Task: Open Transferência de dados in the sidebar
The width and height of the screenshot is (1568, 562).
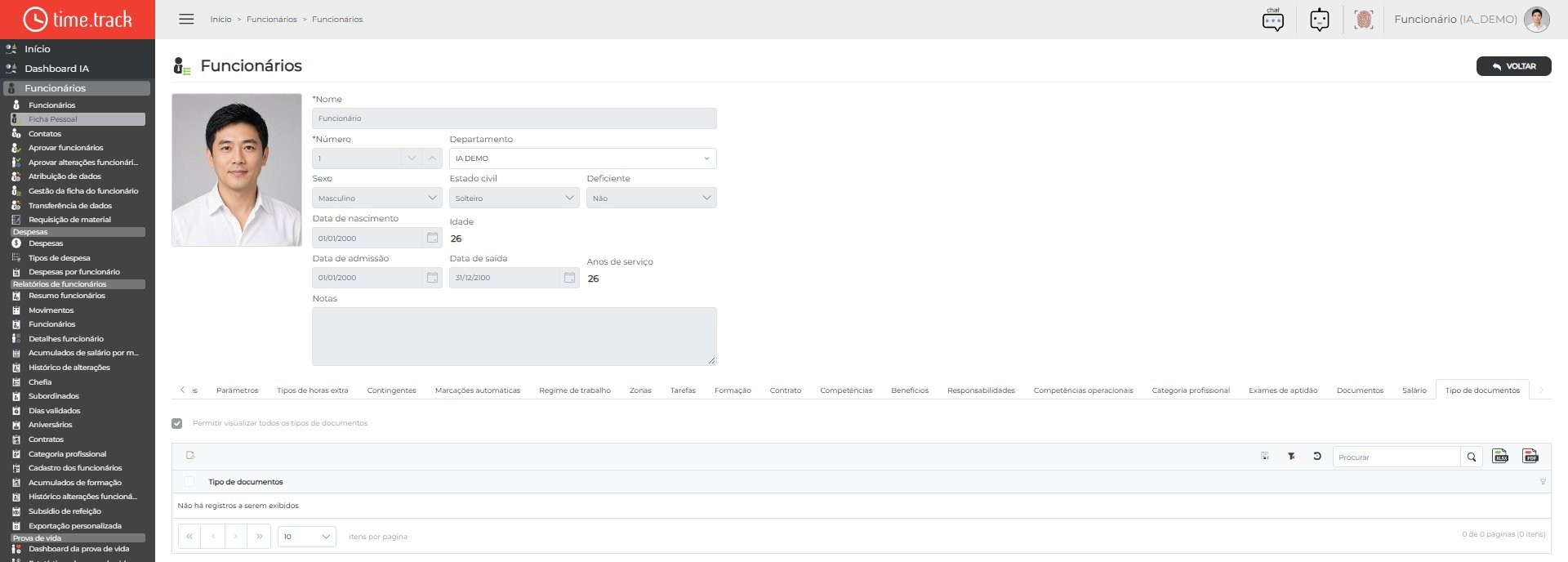Action: (70, 206)
